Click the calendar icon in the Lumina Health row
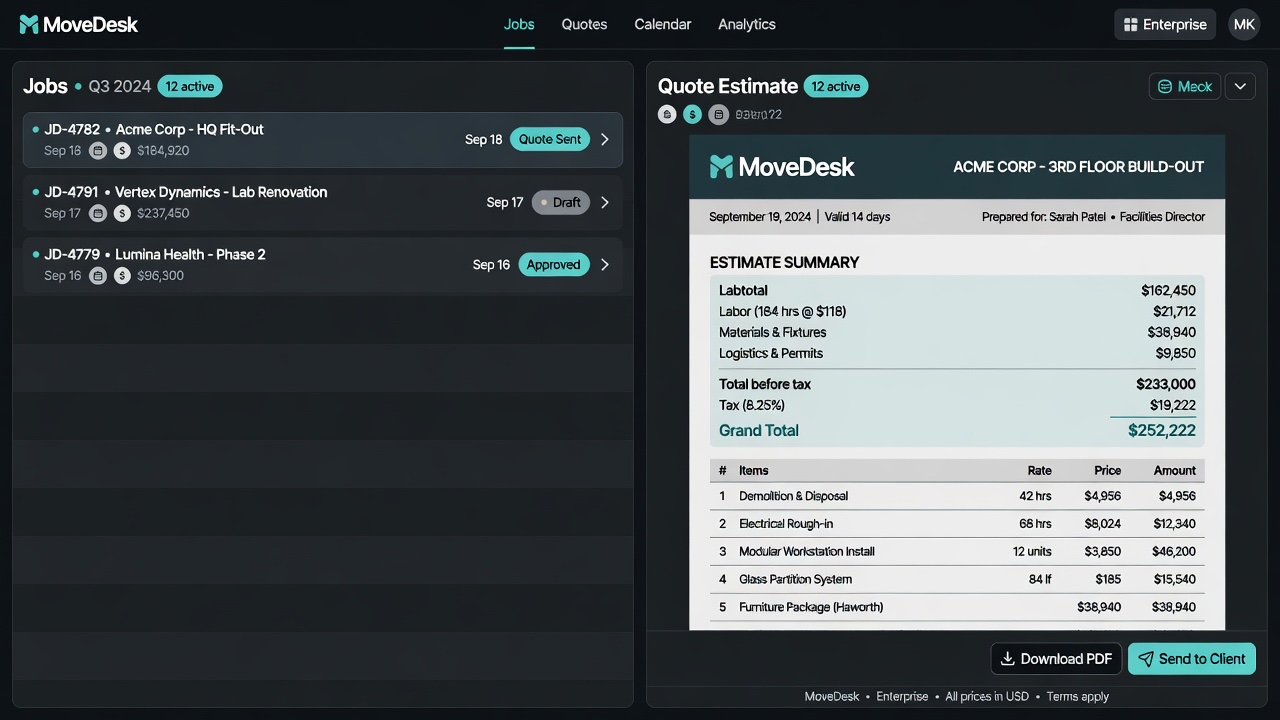Screen dimensions: 1280x720 point(98,275)
